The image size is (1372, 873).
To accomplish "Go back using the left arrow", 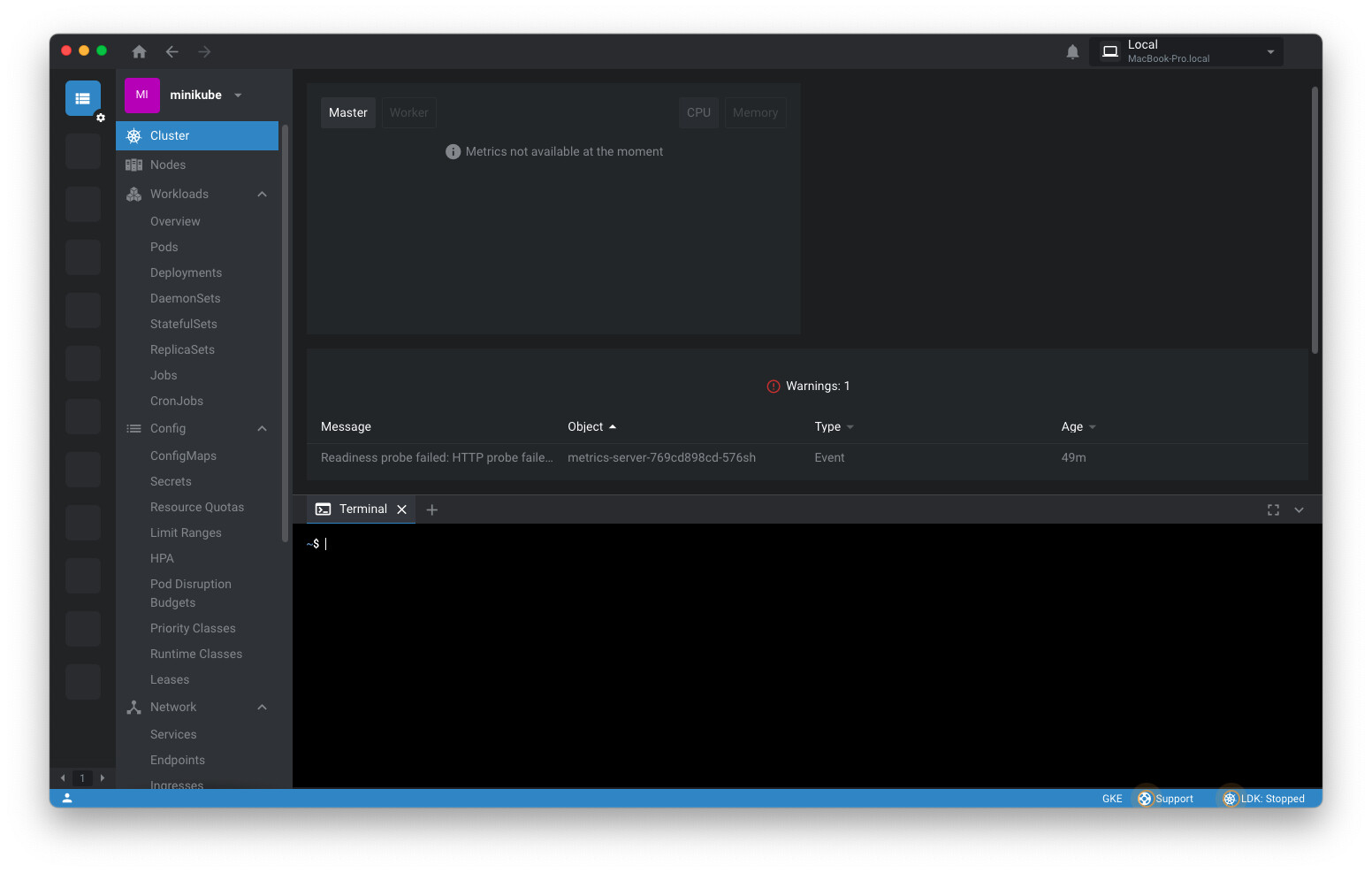I will pos(172,51).
